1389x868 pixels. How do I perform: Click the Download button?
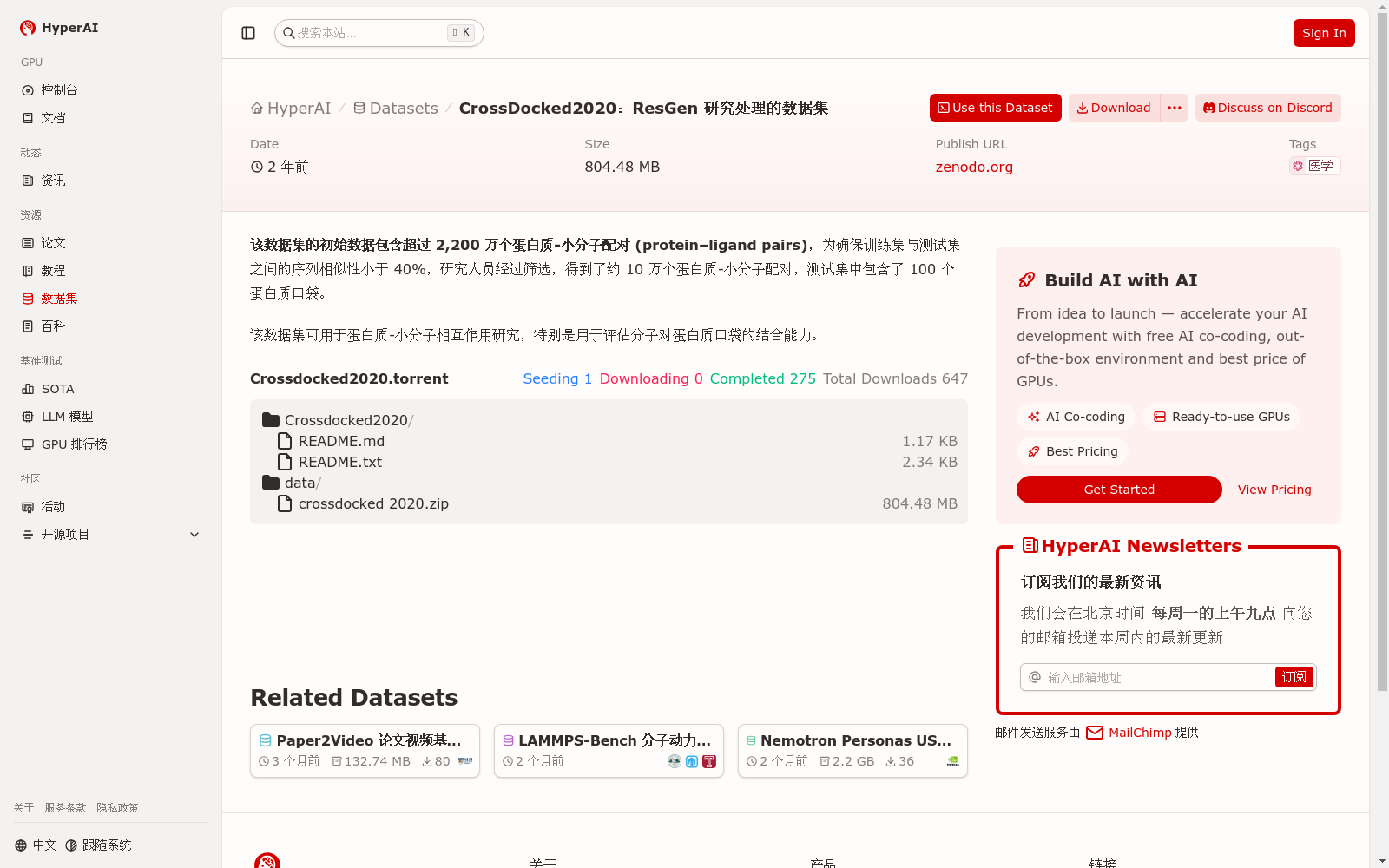[1114, 108]
